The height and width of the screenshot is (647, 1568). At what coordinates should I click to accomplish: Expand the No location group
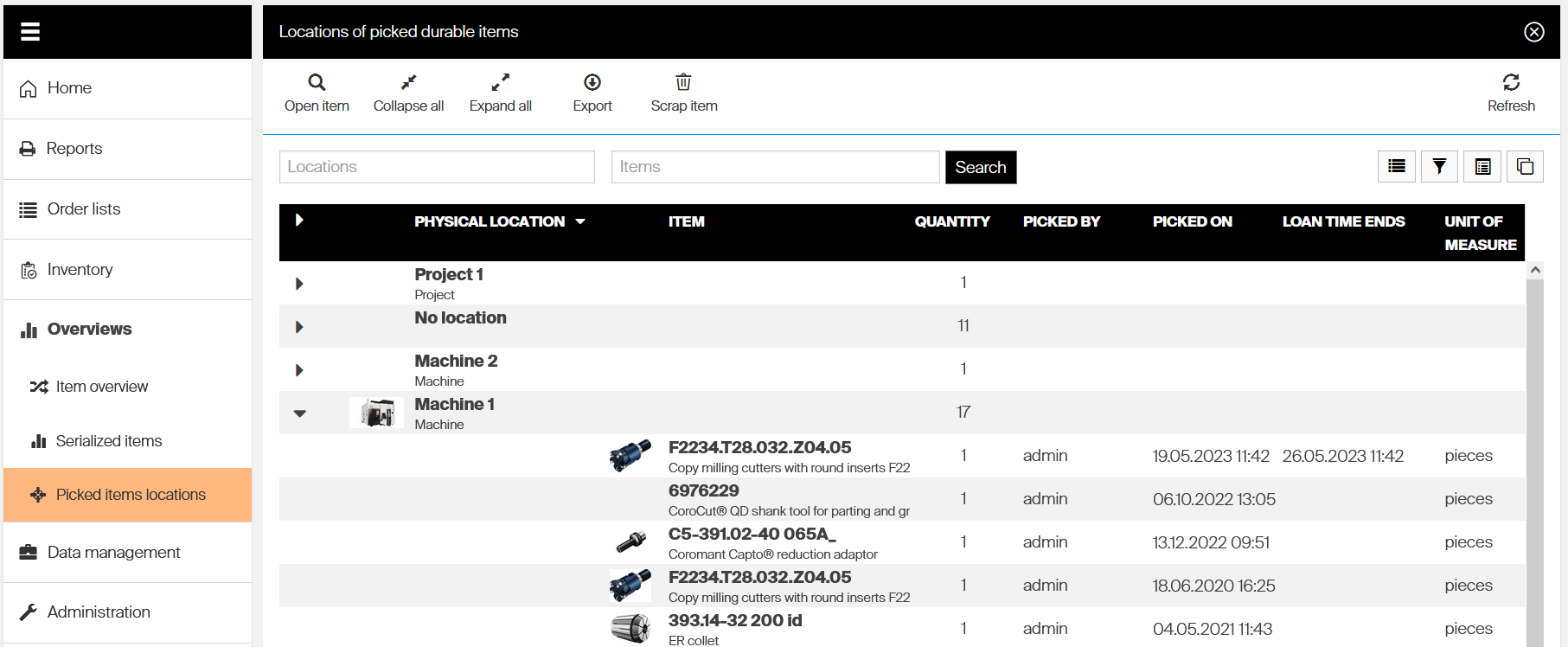(299, 327)
